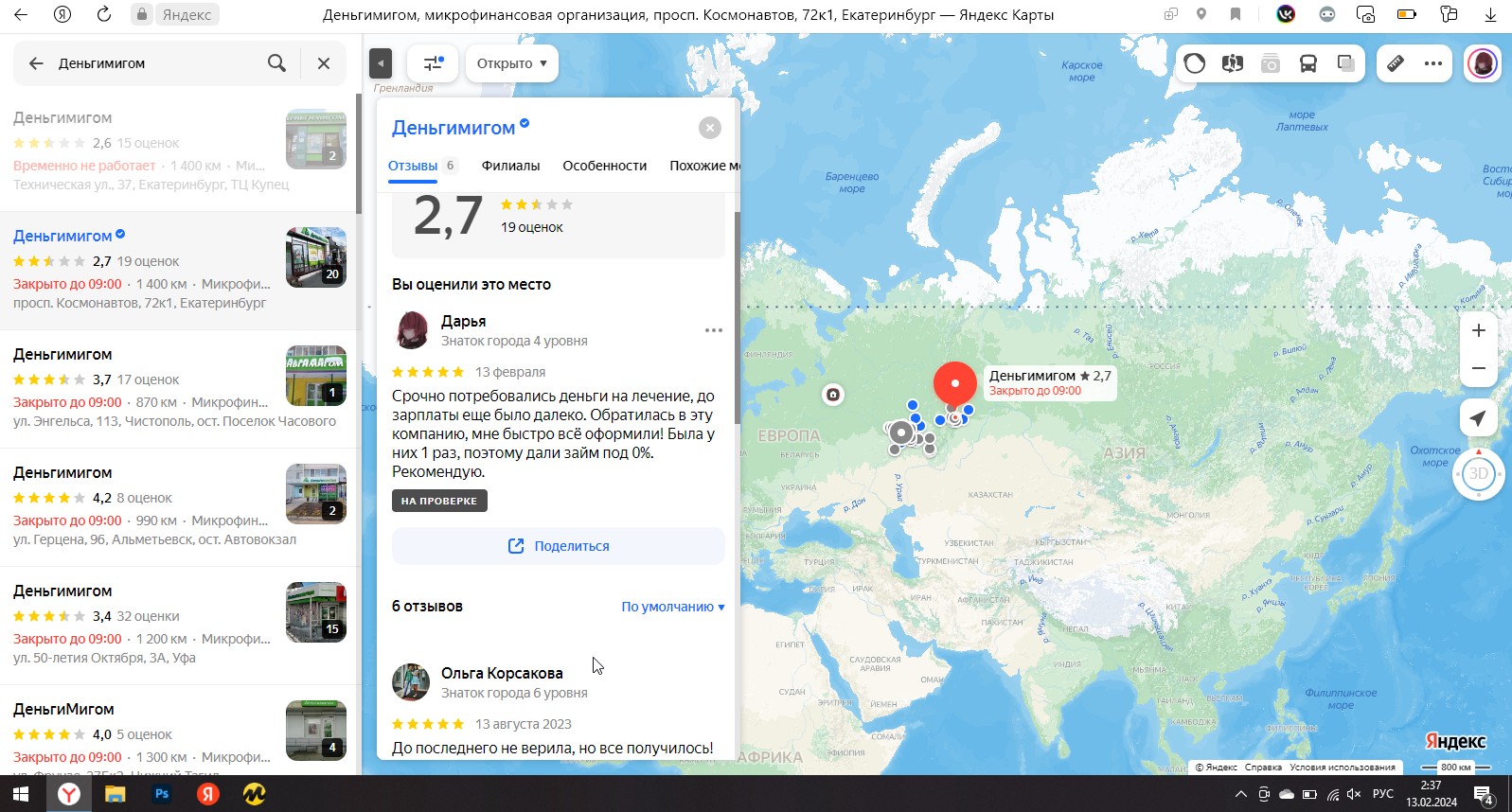Screen dimensions: 1512x812
Task: Click the magnifier search icon
Action: click(276, 63)
